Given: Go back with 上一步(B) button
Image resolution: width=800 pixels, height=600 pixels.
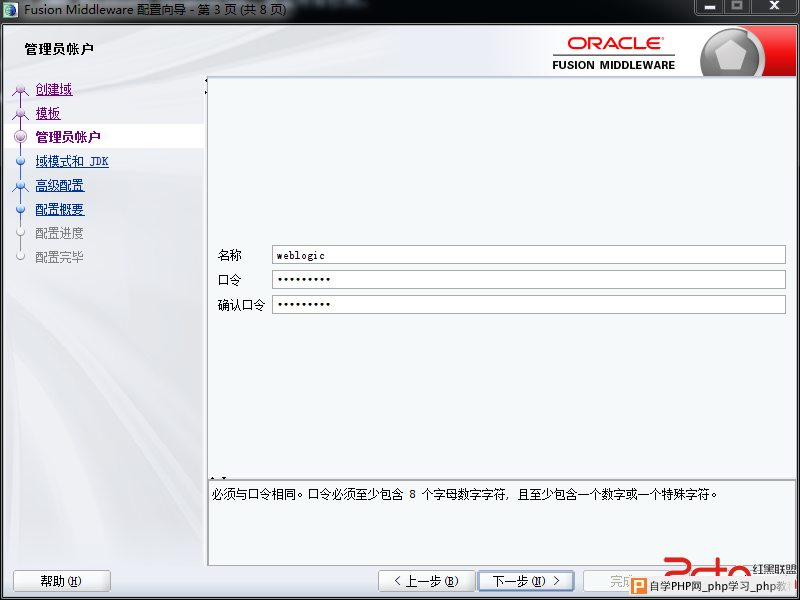Looking at the screenshot, I should 427,581.
